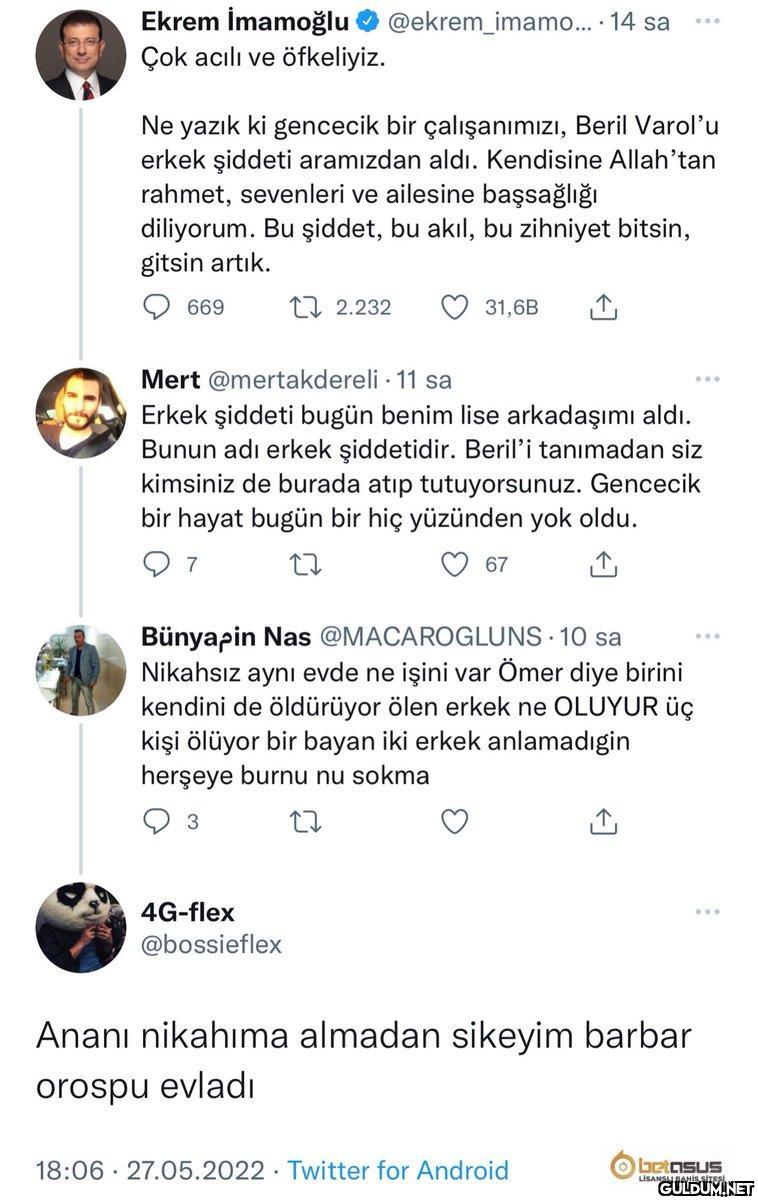Open the 4G-flex panda avatar
758x1200 pixels.
coord(81,928)
